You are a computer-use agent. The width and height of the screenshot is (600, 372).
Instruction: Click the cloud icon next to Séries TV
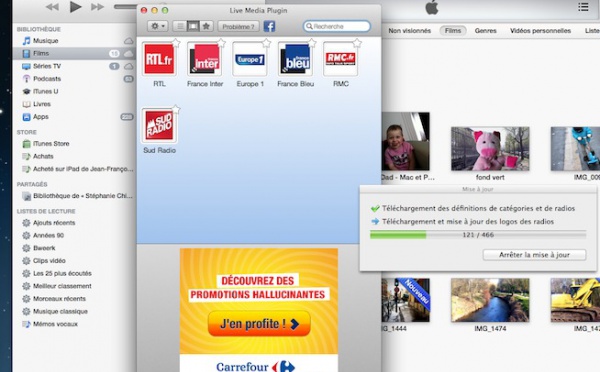tap(129, 66)
